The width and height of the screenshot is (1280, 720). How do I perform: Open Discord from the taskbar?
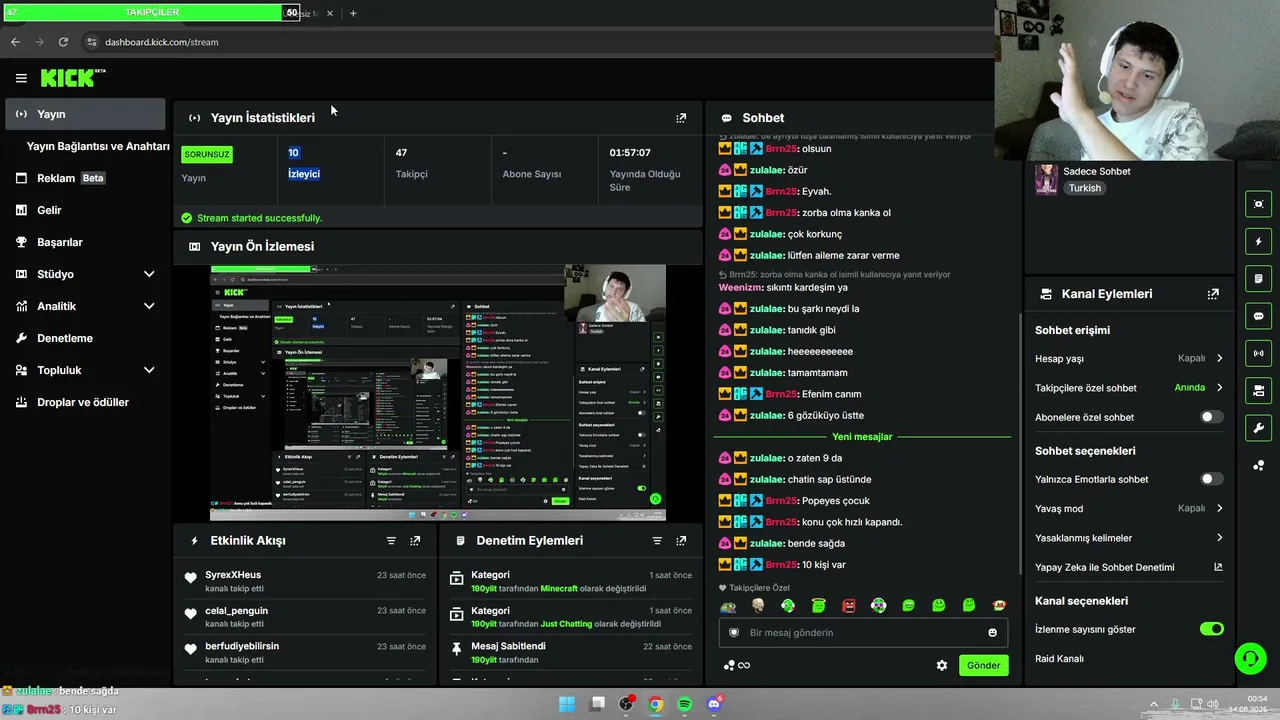click(714, 704)
